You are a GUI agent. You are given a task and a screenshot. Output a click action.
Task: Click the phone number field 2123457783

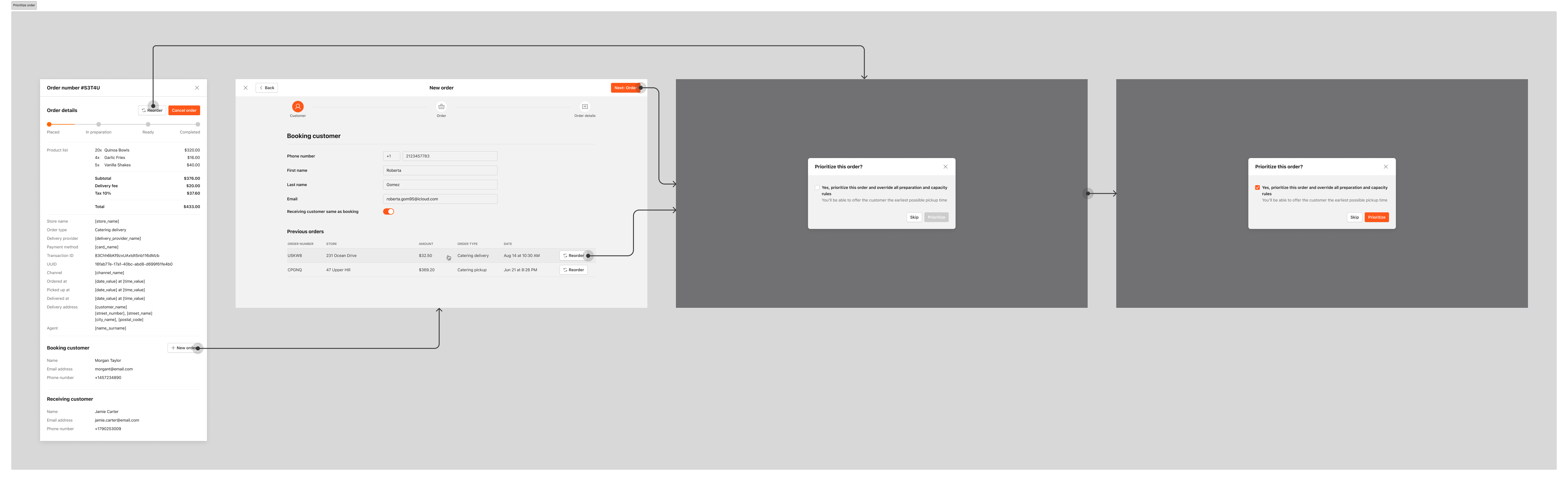[x=450, y=156]
